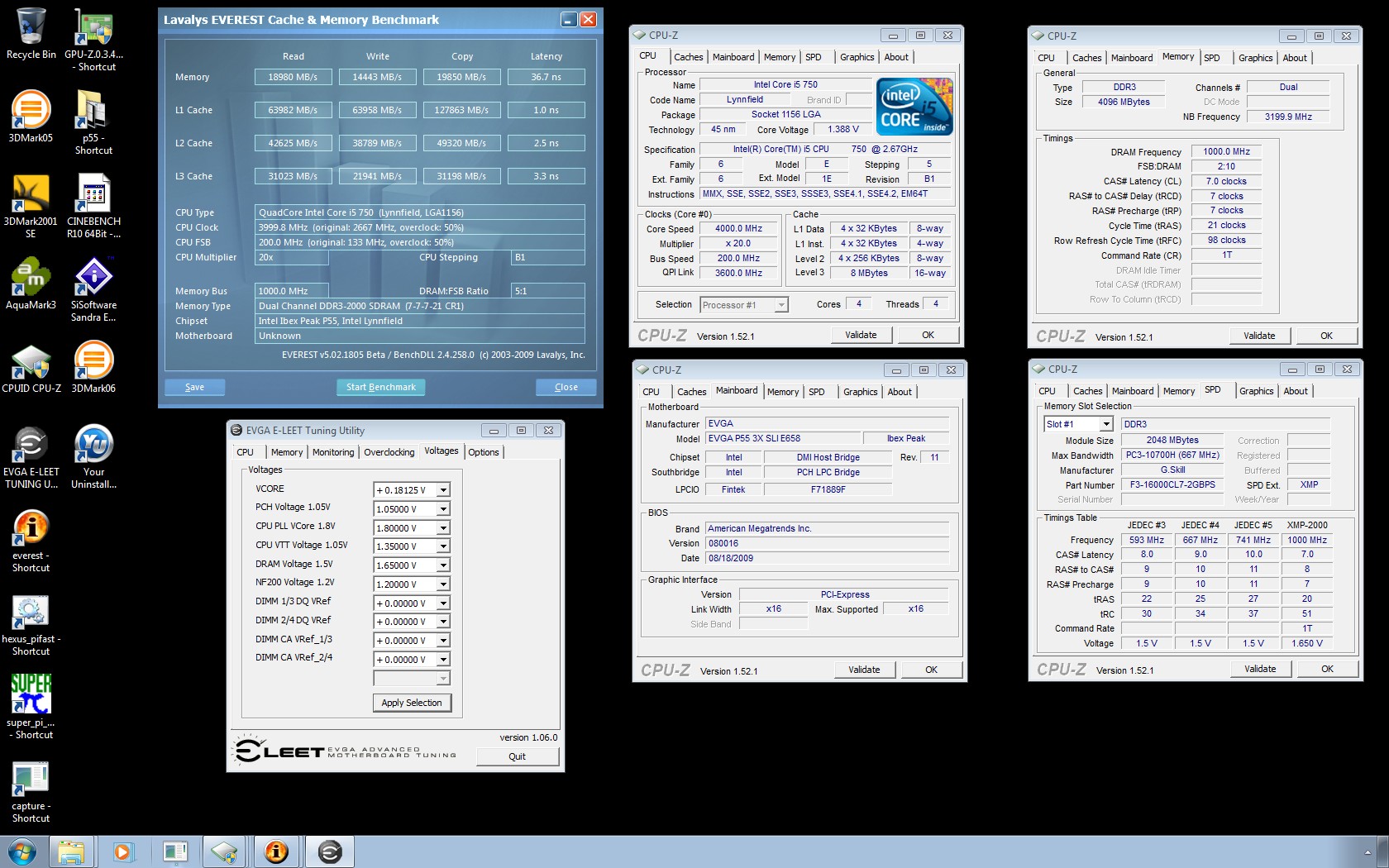The height and width of the screenshot is (868, 1389).
Task: Expand the PCH Voltage 1.05V dropdown
Action: point(443,509)
